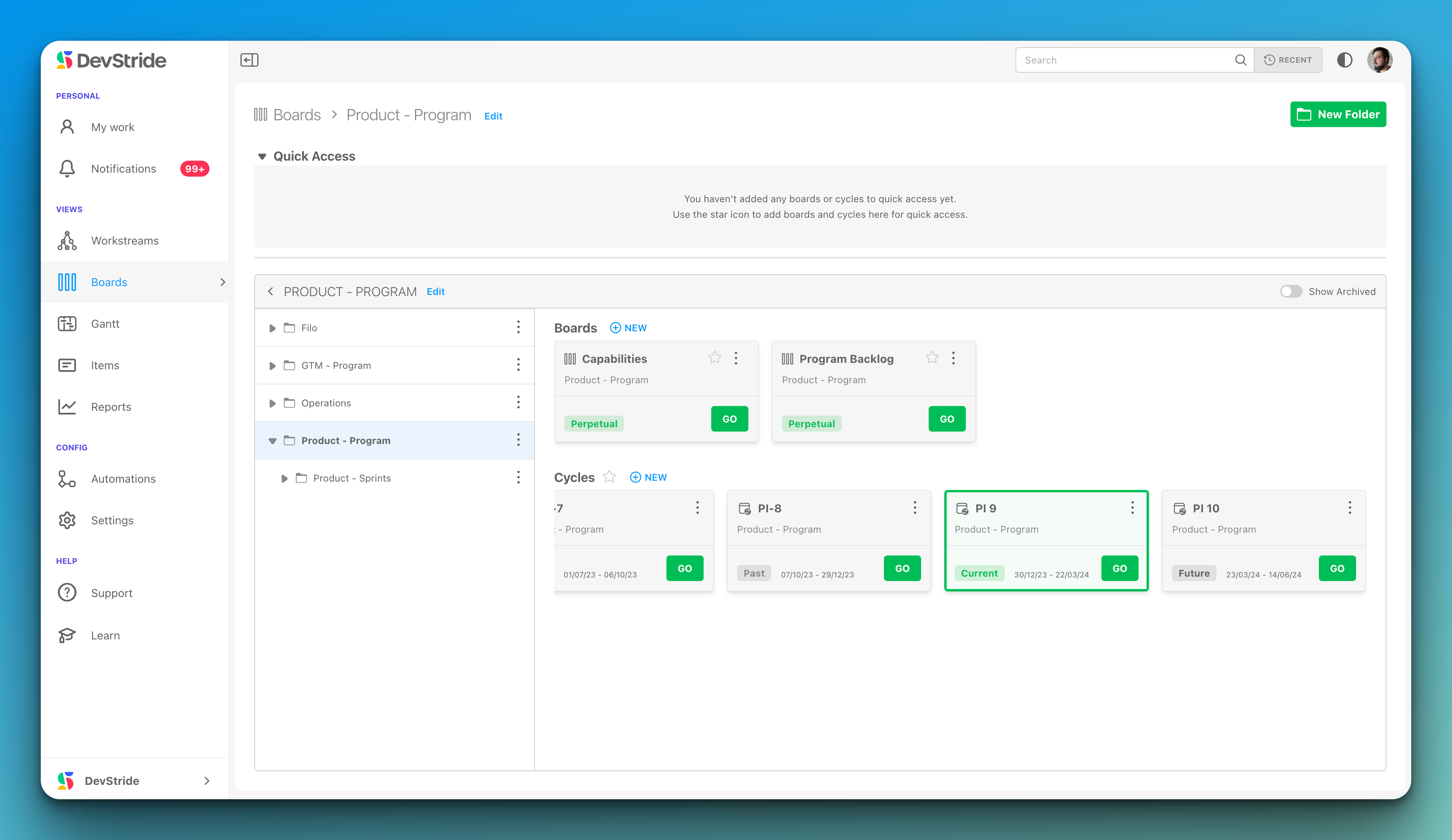Viewport: 1452px width, 840px height.
Task: Open options menu for PI 10 cycle
Action: [1349, 508]
